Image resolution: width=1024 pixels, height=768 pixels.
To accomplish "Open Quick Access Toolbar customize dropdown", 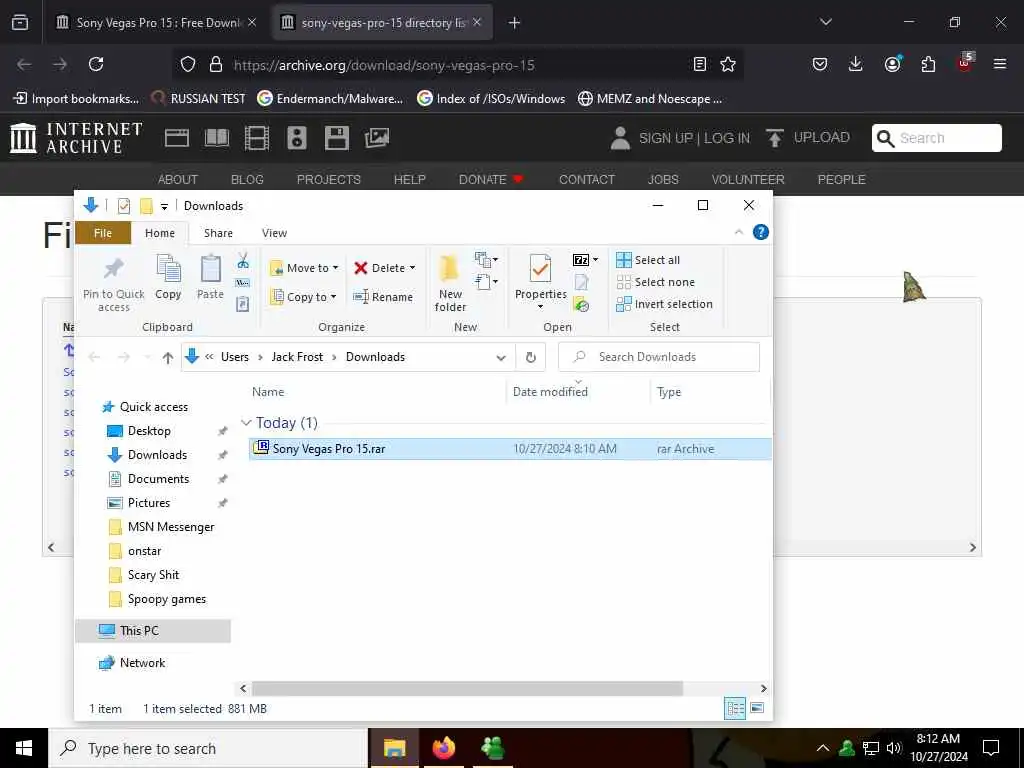I will [165, 206].
